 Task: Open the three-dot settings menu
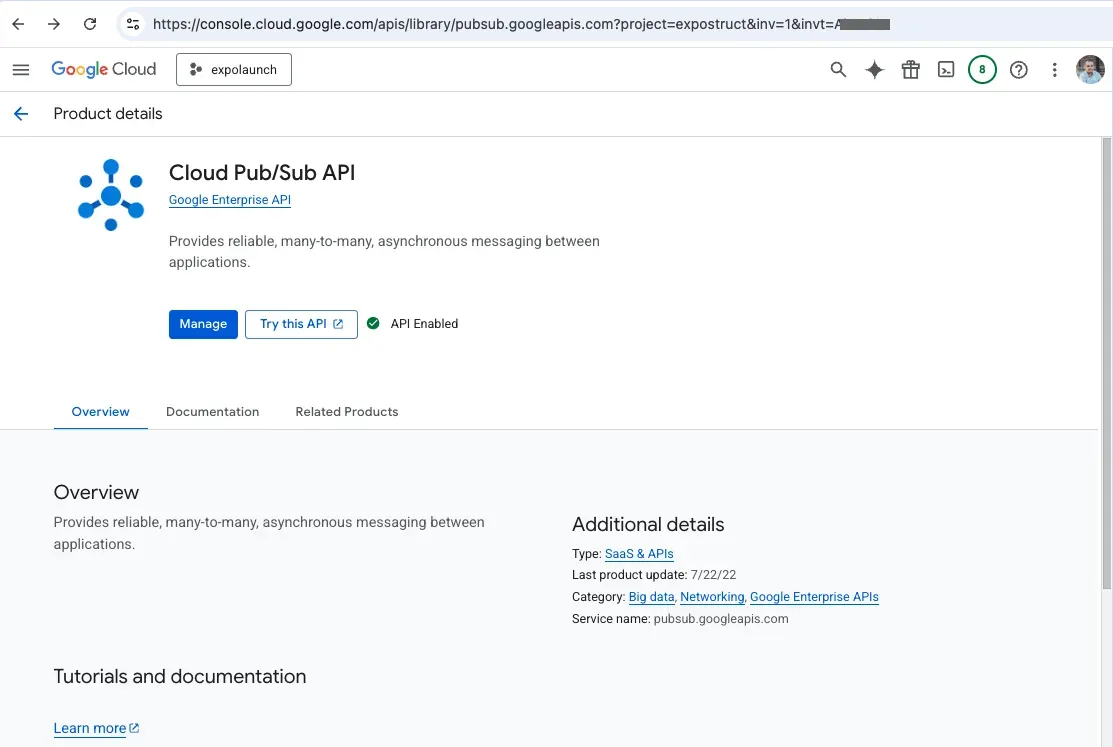pos(1055,70)
